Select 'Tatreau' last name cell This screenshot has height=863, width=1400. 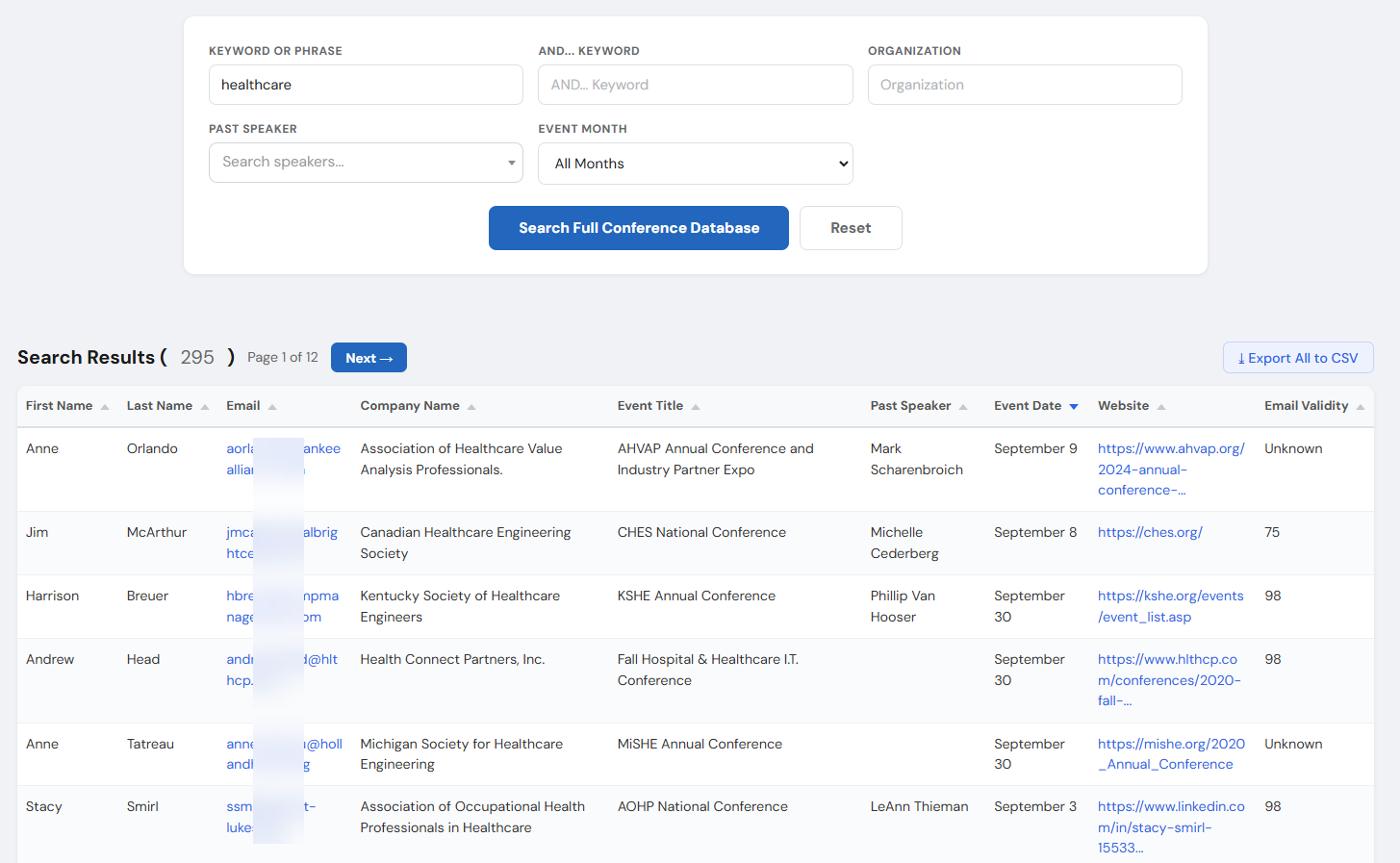150,744
